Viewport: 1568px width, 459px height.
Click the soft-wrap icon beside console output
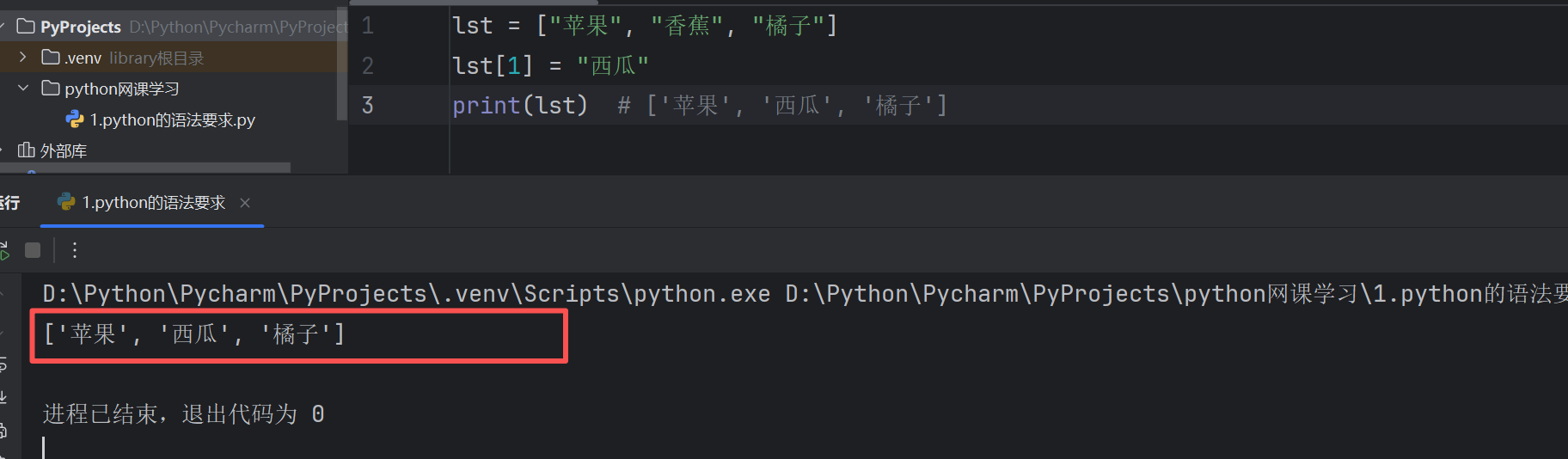click(3, 364)
